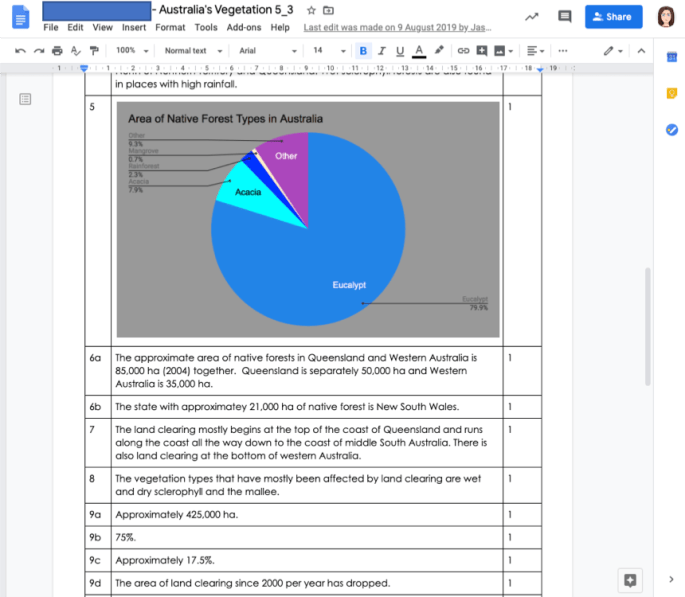Show the document outline
The height and width of the screenshot is (597, 685).
[25, 99]
